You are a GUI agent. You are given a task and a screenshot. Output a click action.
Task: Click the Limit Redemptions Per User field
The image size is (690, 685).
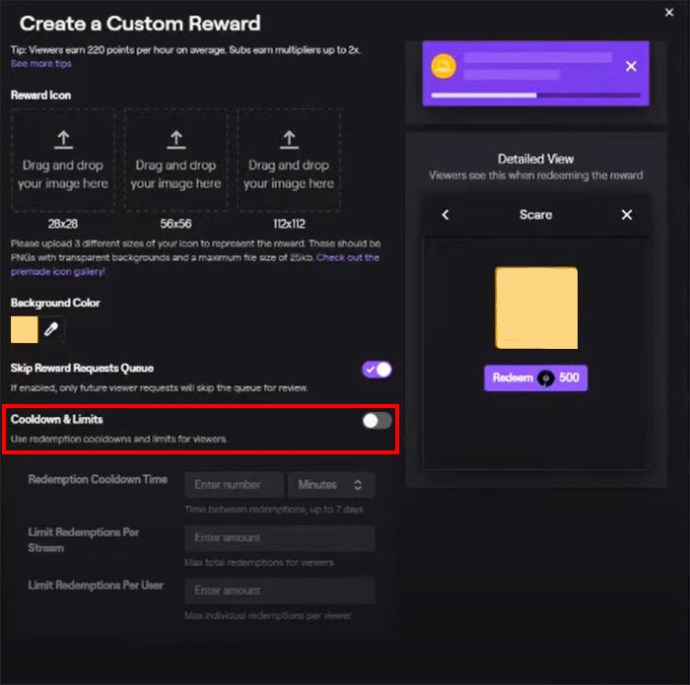click(280, 590)
